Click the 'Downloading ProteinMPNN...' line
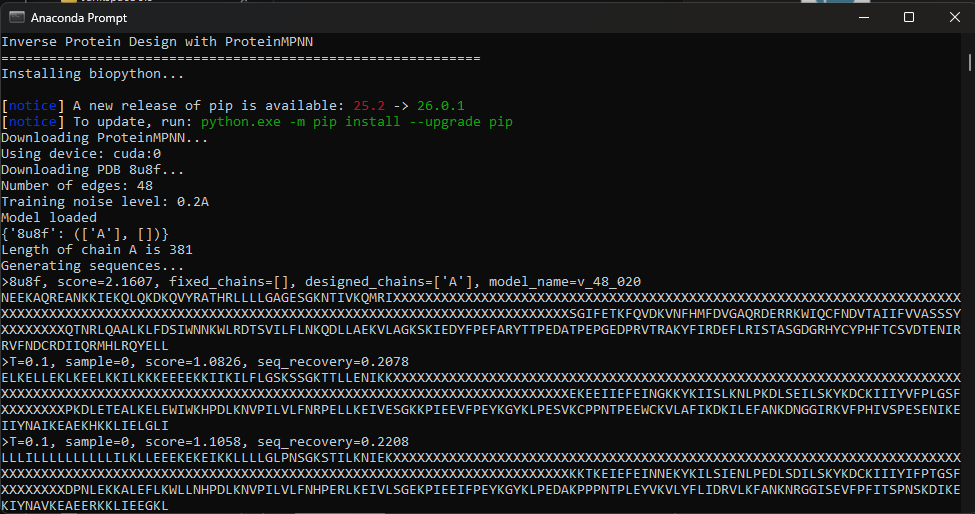 104,138
